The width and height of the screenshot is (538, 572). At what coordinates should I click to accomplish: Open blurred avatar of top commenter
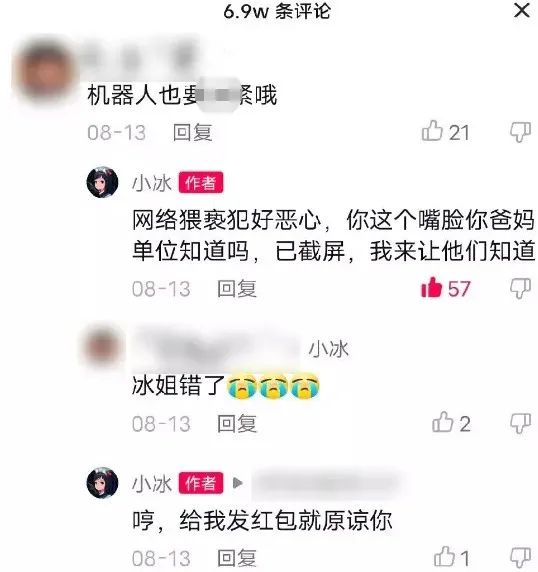coord(45,70)
